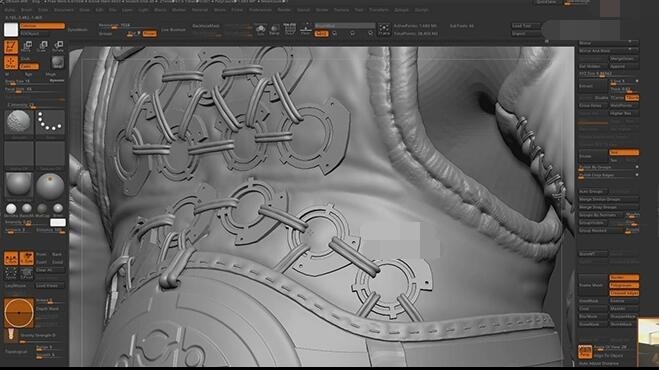Click the large orange gizmo circle icon
This screenshot has width=659, height=370.
tap(19, 313)
